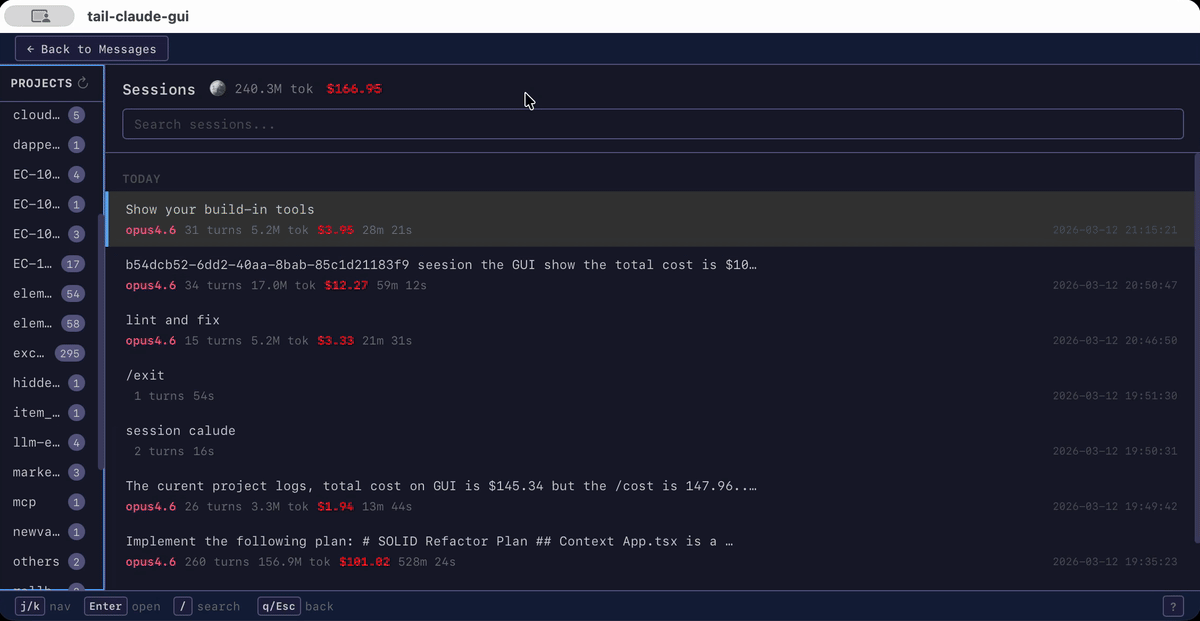1200x621 pixels.
Task: Click the Sessions heading
Action: click(x=159, y=89)
